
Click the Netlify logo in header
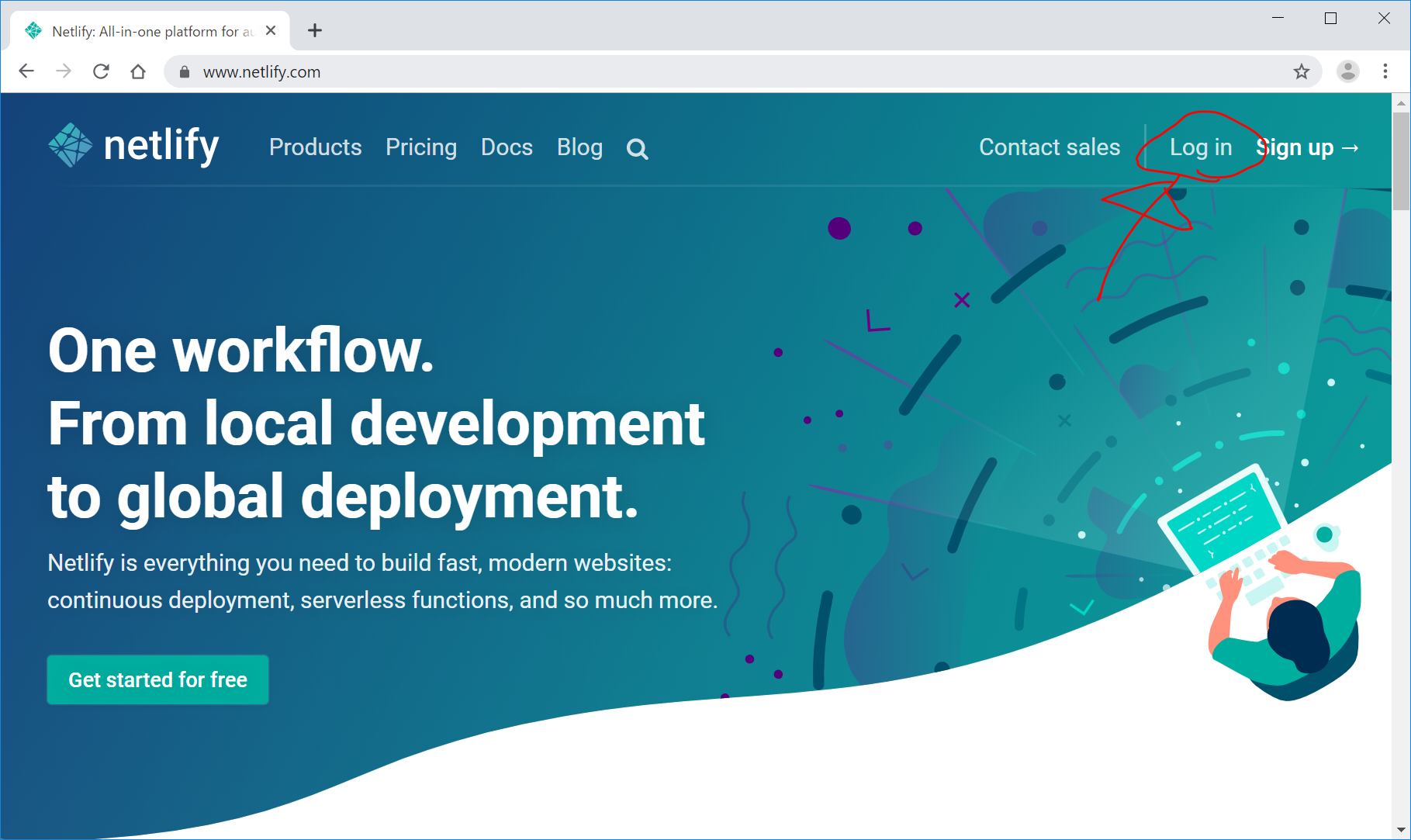click(x=133, y=146)
